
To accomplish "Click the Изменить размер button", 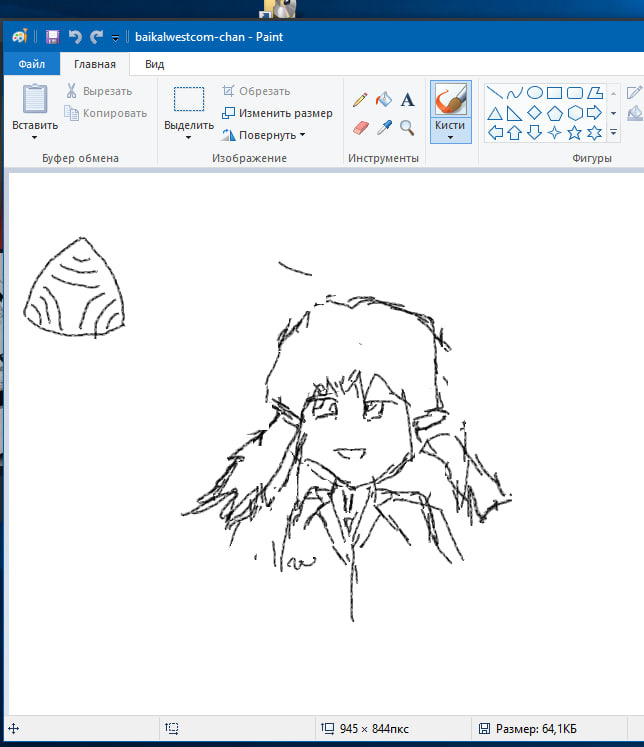I will (277, 113).
